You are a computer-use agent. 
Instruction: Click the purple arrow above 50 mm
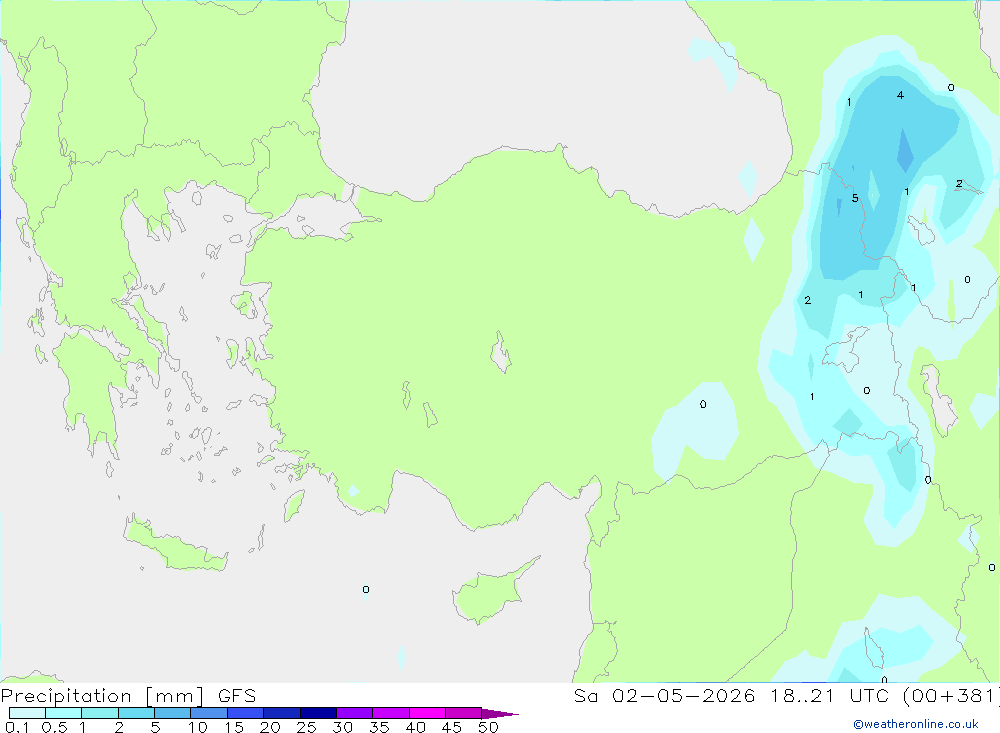(x=499, y=713)
